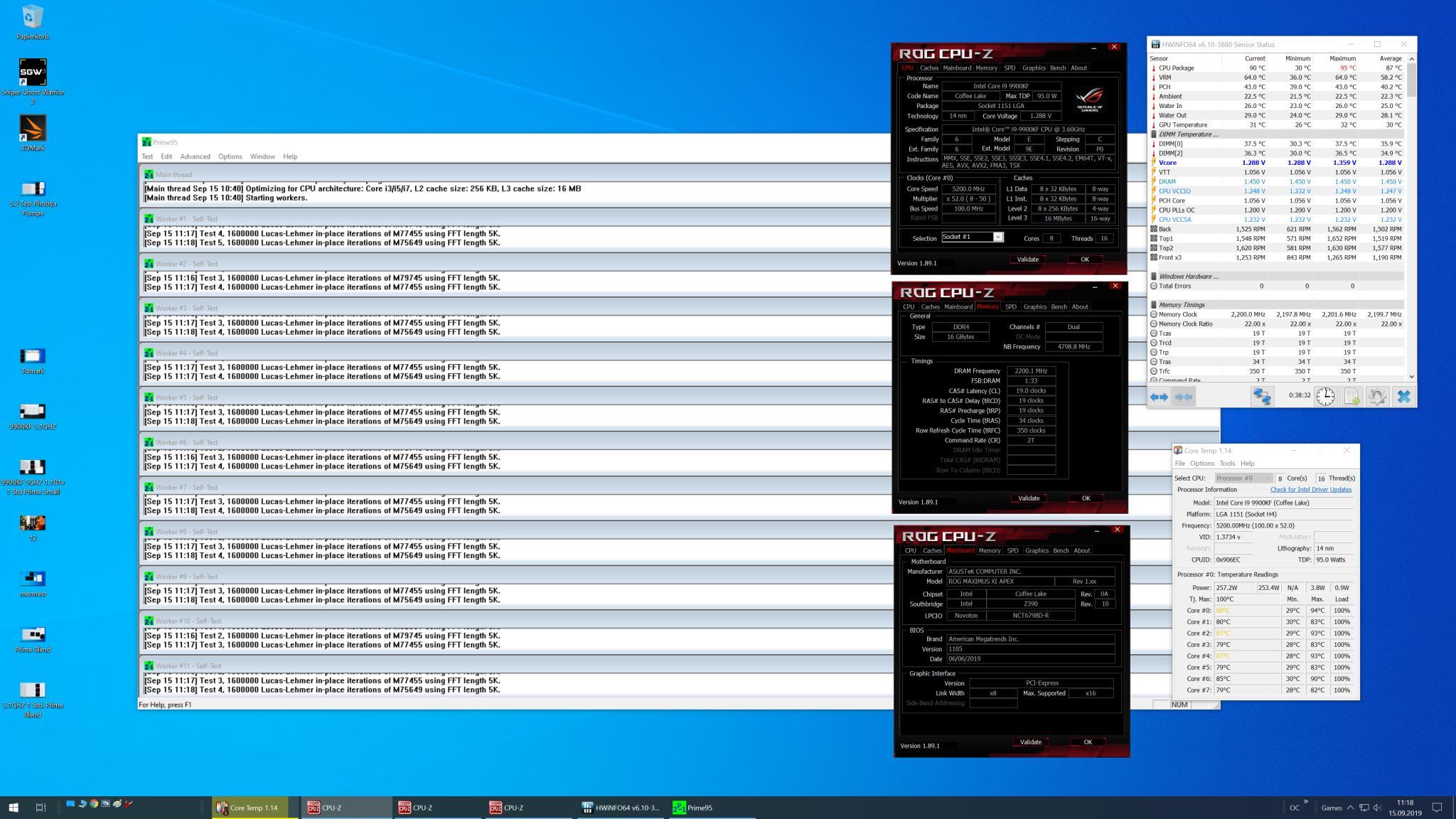The image size is (1456, 819).
Task: Click OK in the Memory-timings CPU-Z window
Action: tap(1086, 498)
